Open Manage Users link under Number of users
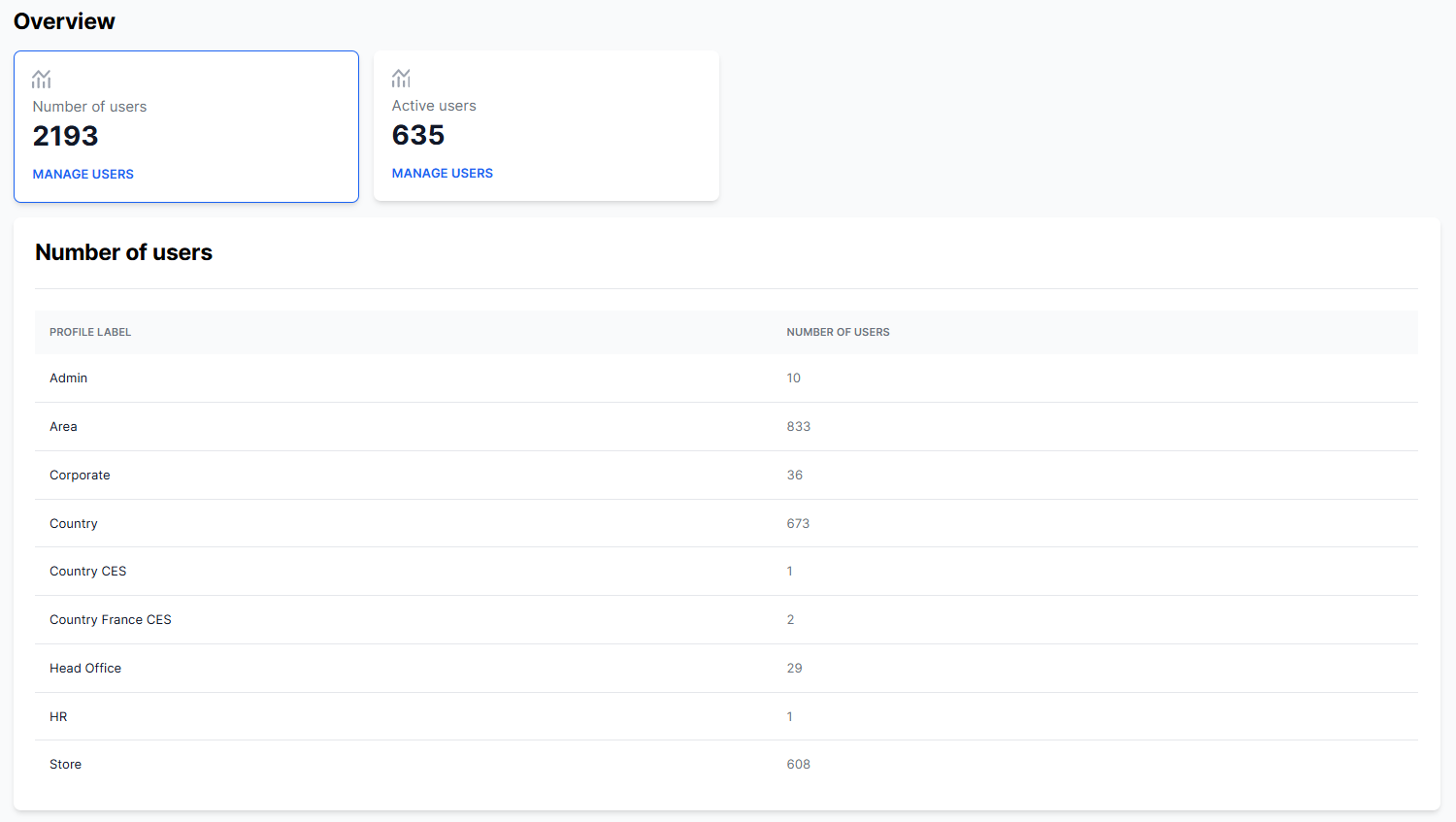Viewport: 1456px width, 822px height. pos(83,175)
